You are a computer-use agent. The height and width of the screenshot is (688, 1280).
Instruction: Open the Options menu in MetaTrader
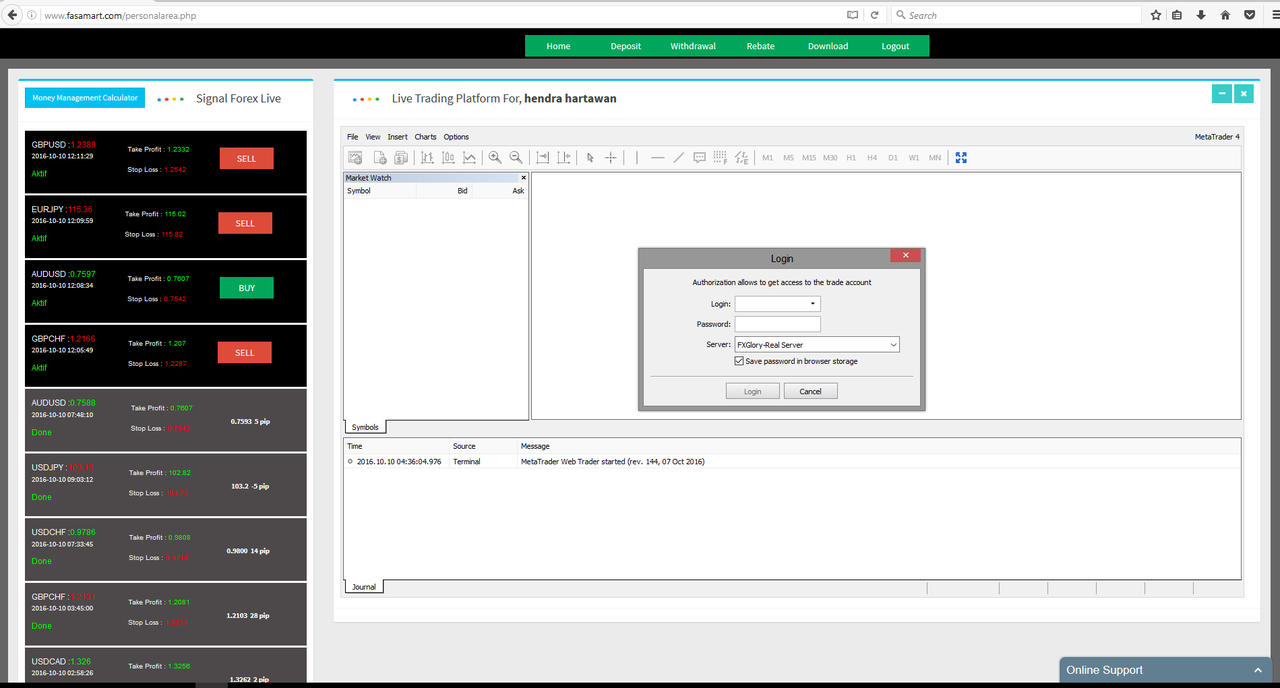click(456, 137)
